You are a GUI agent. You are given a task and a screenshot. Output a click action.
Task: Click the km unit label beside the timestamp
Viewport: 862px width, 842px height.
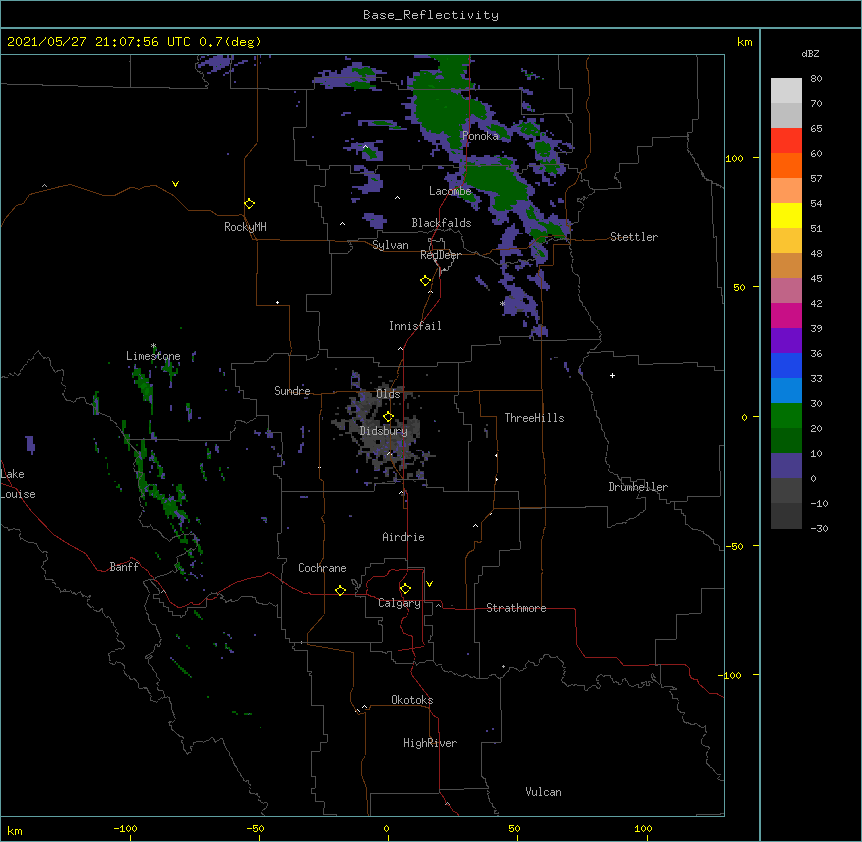(x=744, y=42)
